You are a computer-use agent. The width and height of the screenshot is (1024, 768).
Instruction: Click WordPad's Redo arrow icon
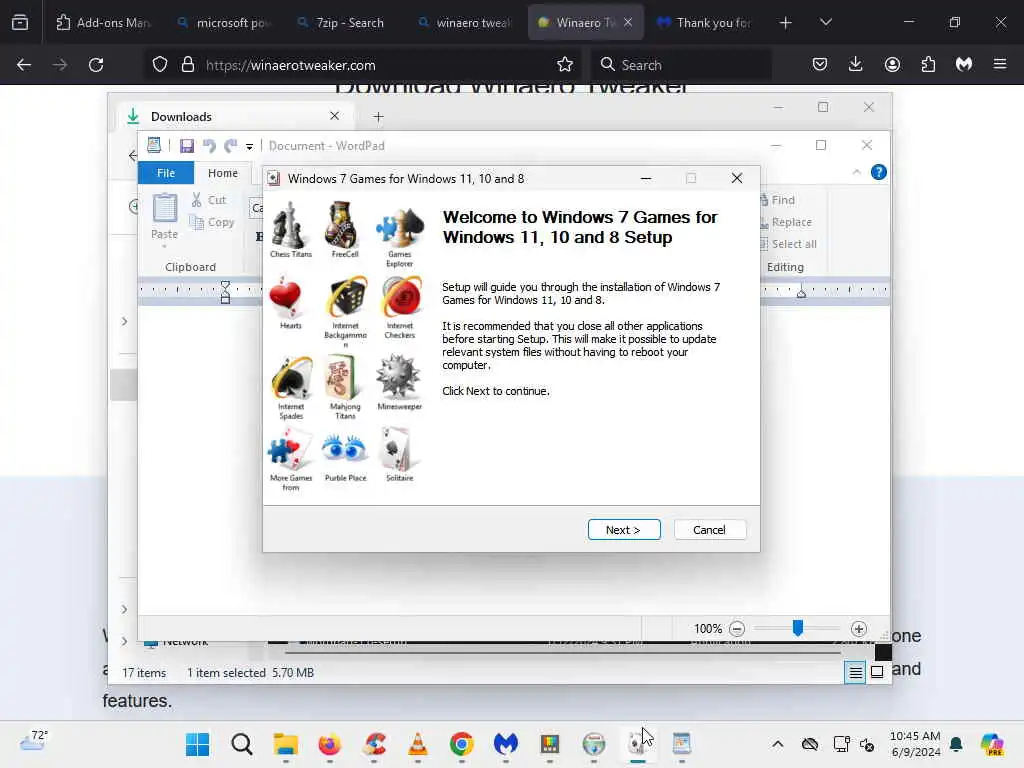[231, 146]
